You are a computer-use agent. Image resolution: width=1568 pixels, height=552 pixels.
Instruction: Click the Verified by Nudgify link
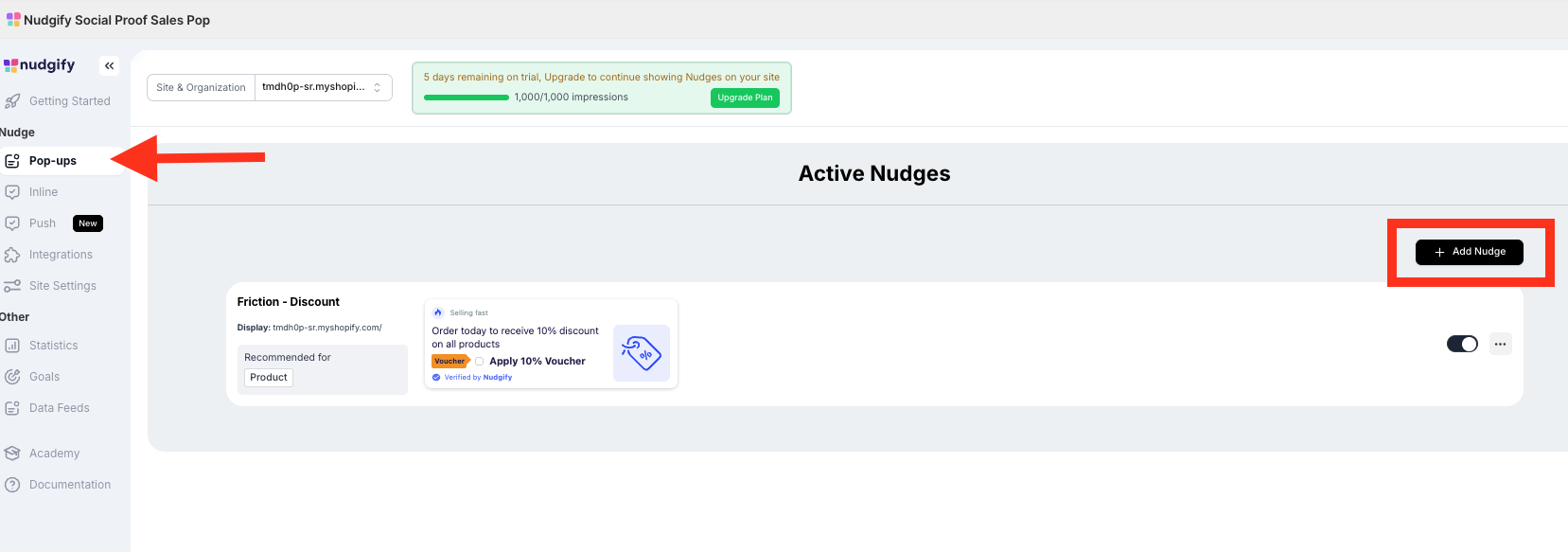pos(479,377)
